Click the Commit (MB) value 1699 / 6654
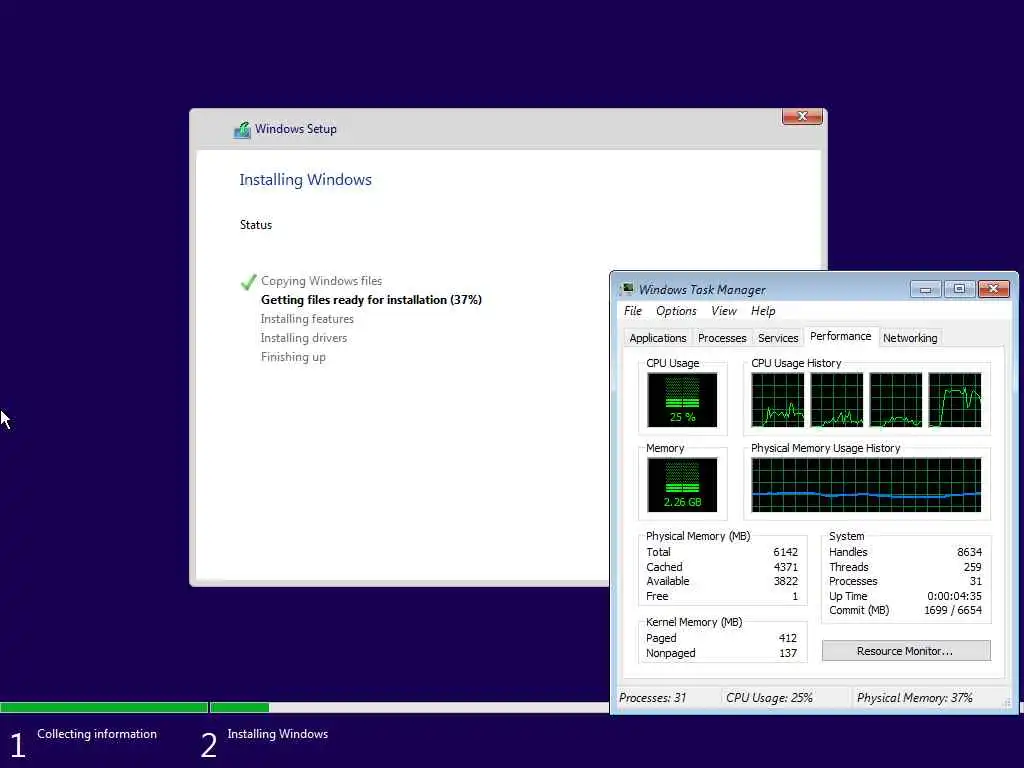This screenshot has height=768, width=1024. [953, 610]
